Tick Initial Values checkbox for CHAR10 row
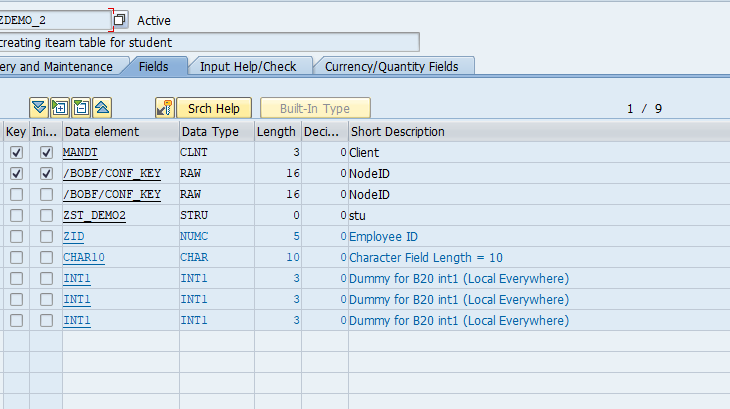The height and width of the screenshot is (409, 730). point(46,258)
